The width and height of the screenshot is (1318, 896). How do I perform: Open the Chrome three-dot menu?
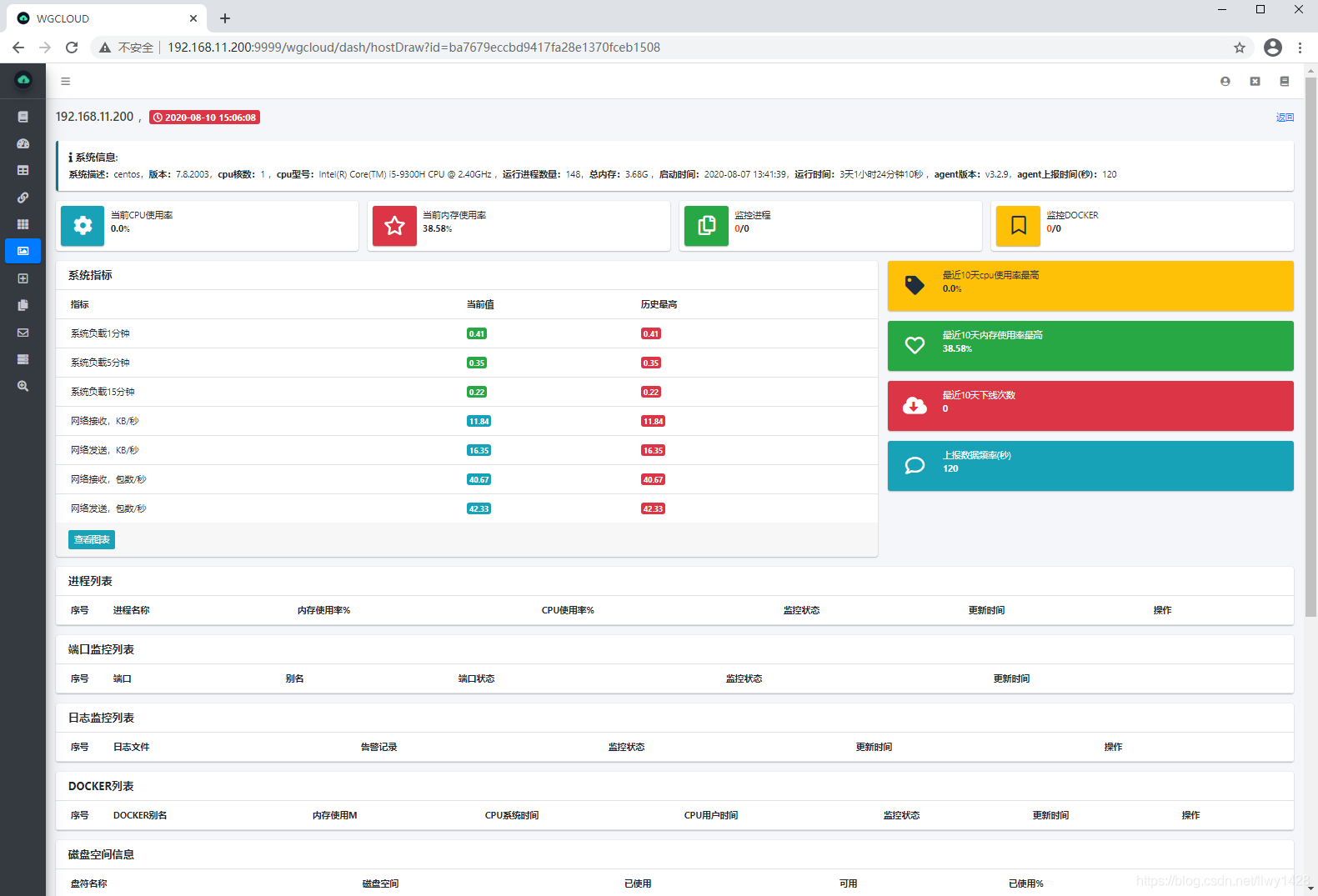coord(1300,48)
